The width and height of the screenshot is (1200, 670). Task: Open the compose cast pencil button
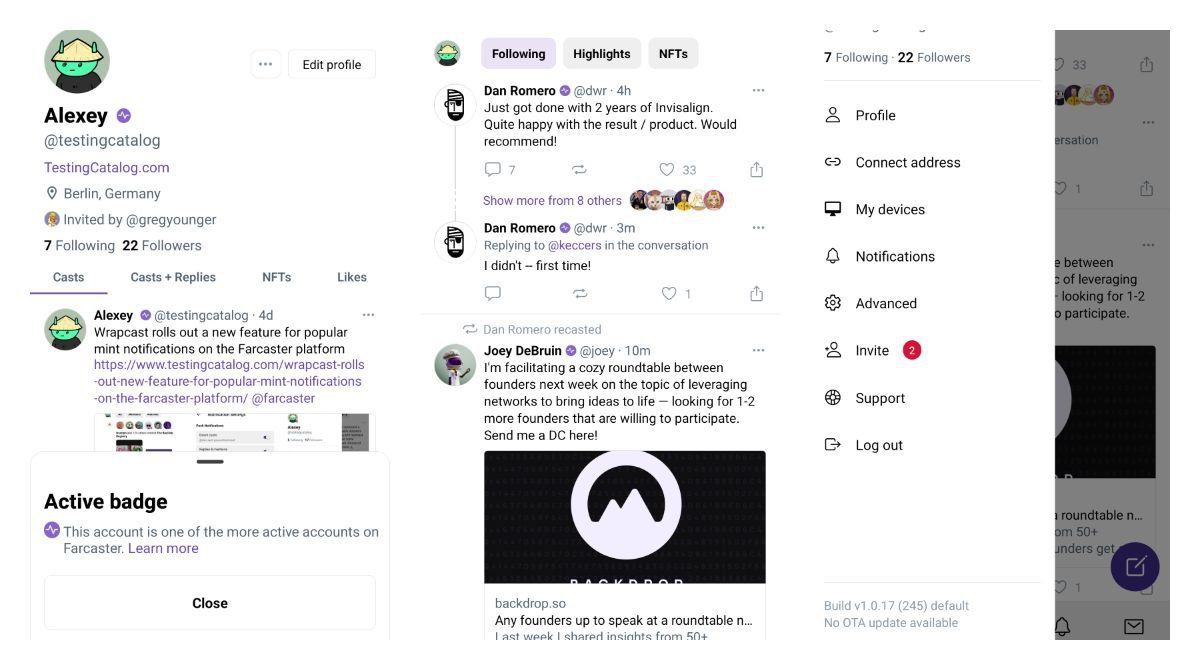1135,567
